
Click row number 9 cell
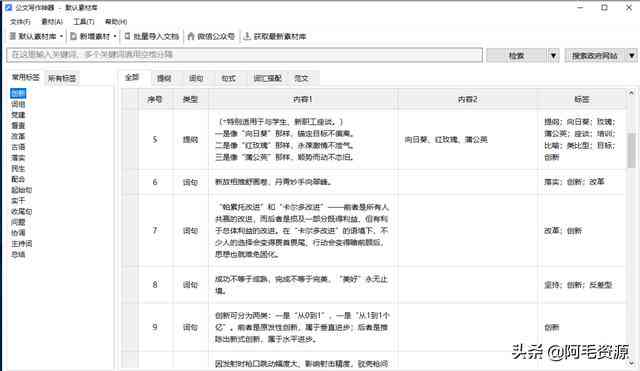coord(155,327)
